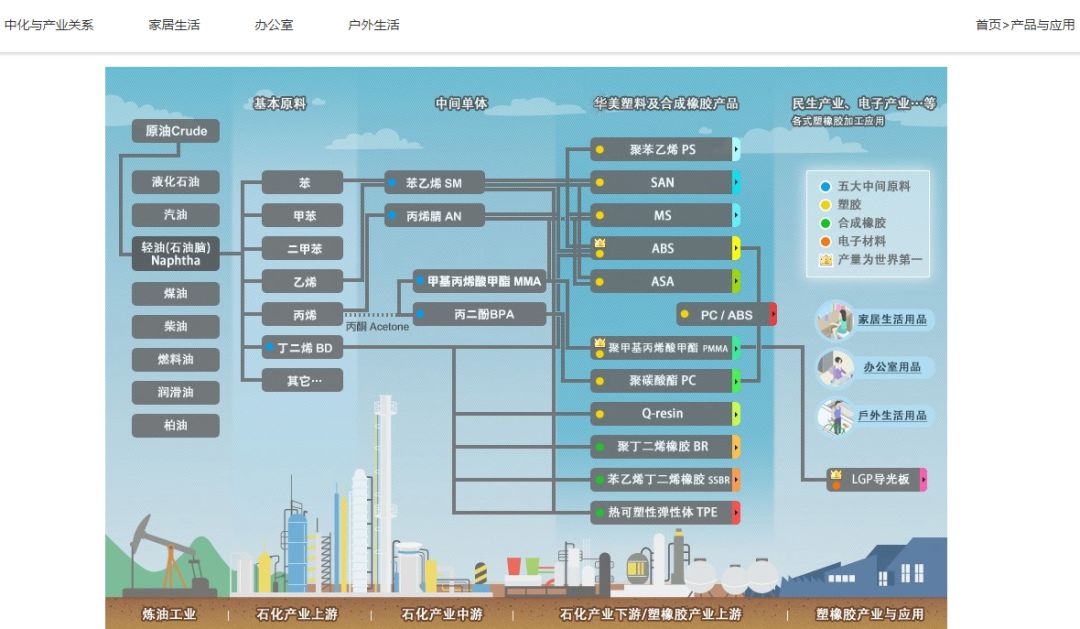This screenshot has height=629, width=1080.
Task: Click the 首页 breadcrumb link
Action: (x=988, y=25)
